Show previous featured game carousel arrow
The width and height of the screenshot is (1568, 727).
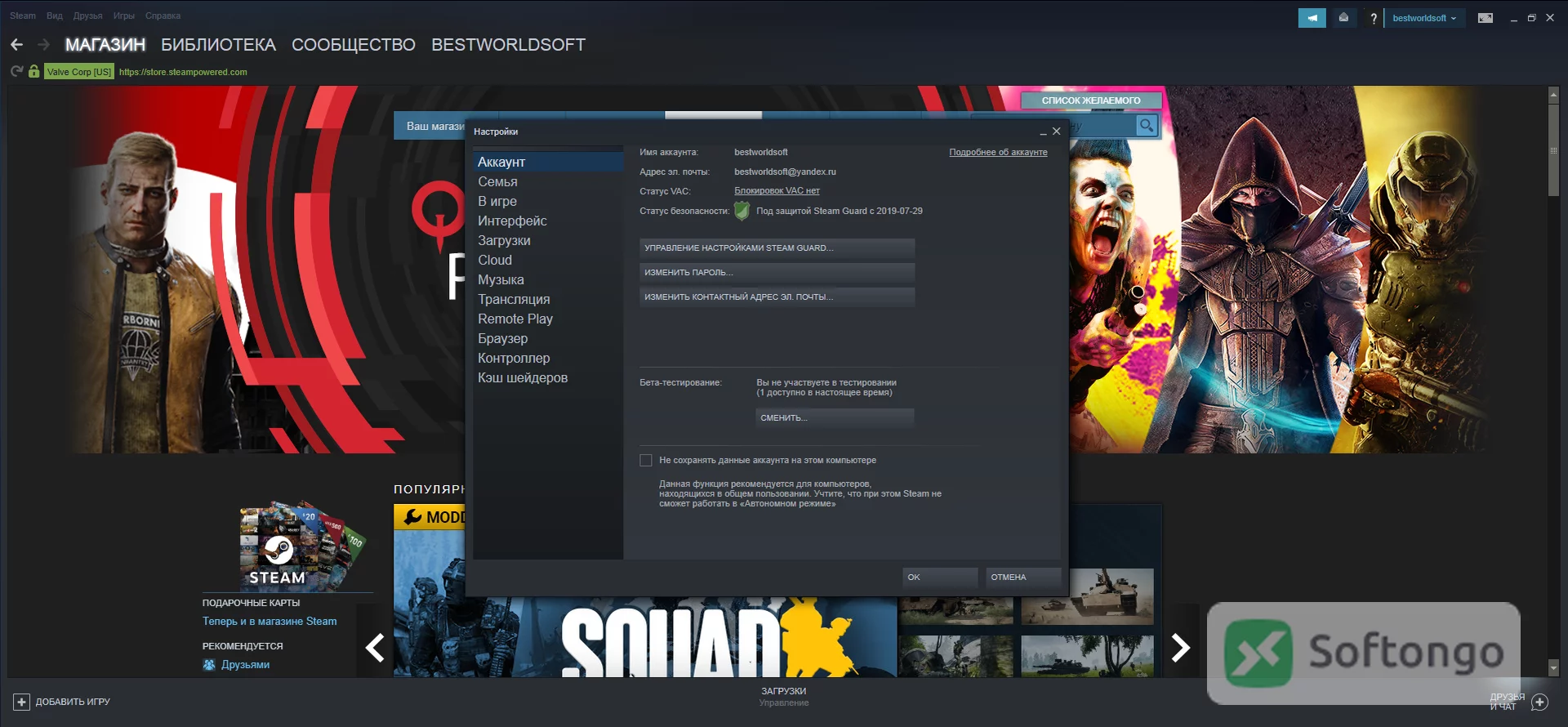(375, 648)
